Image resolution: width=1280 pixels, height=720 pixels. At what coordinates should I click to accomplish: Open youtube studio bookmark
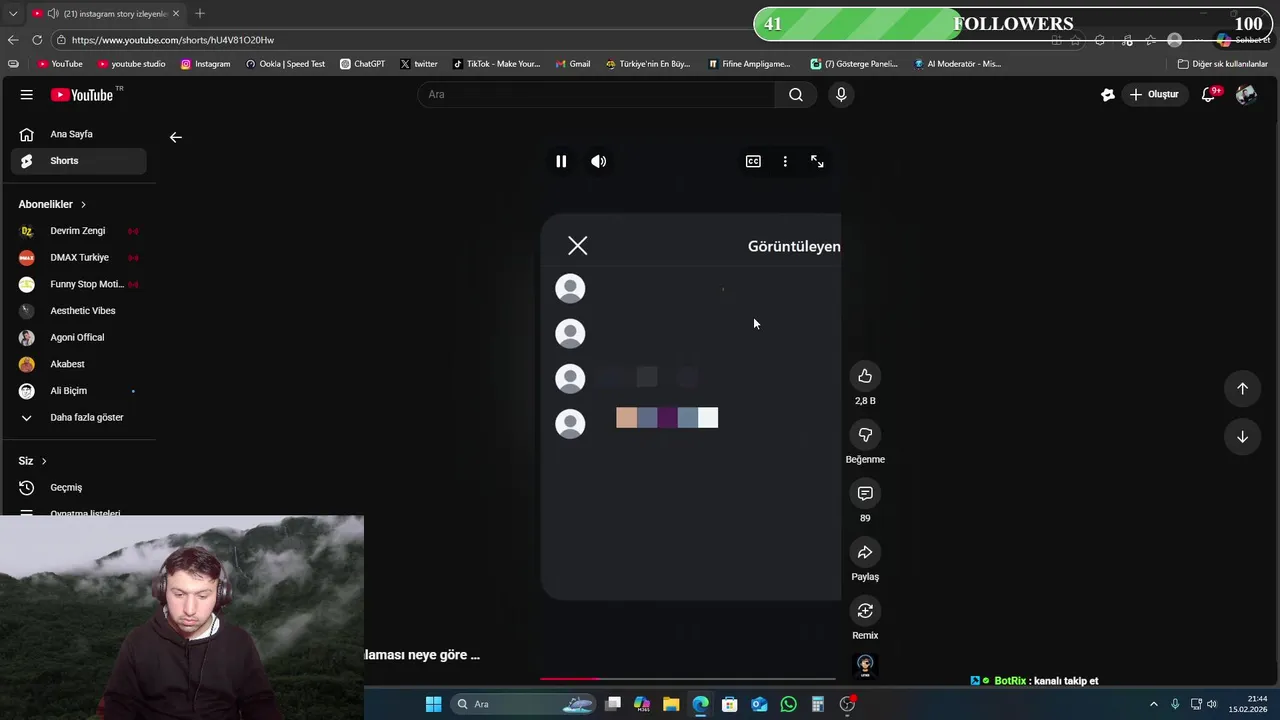[x=131, y=64]
